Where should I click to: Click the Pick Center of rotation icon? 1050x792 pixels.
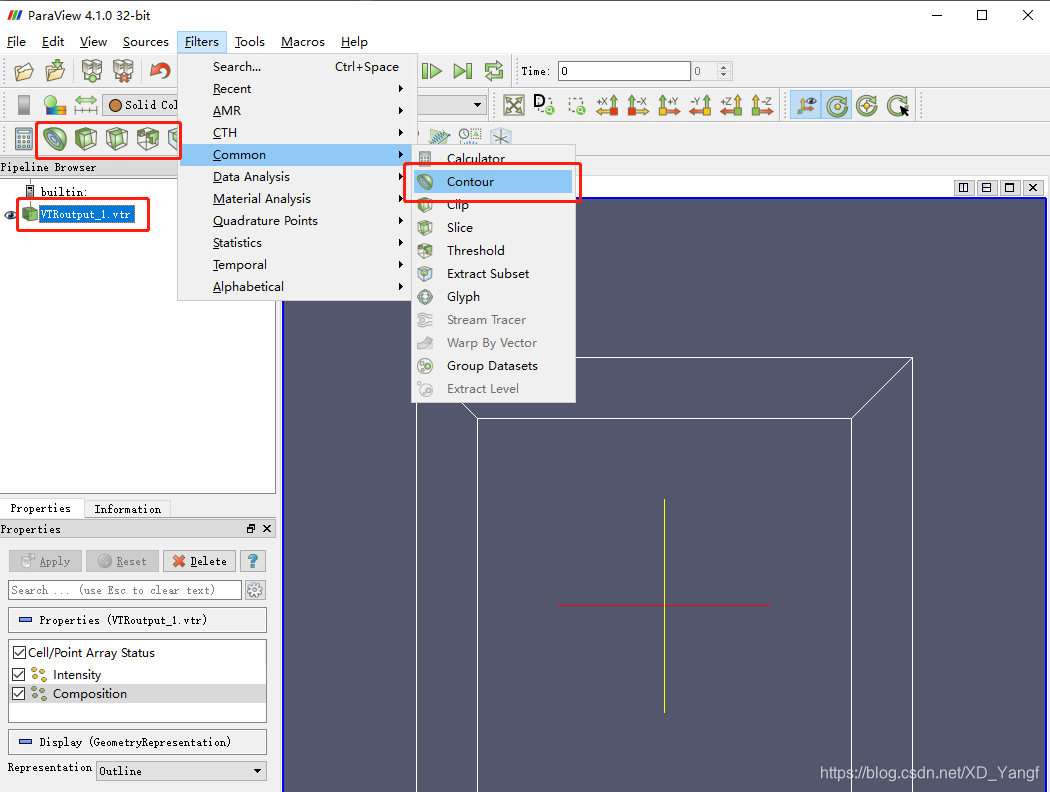(x=898, y=106)
